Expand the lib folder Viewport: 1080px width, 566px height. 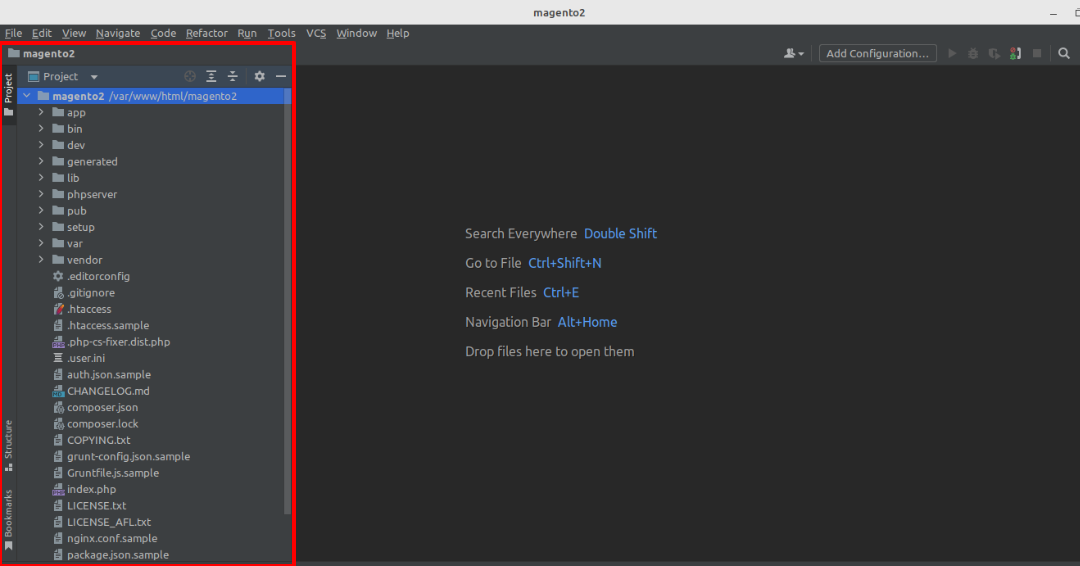coord(41,178)
